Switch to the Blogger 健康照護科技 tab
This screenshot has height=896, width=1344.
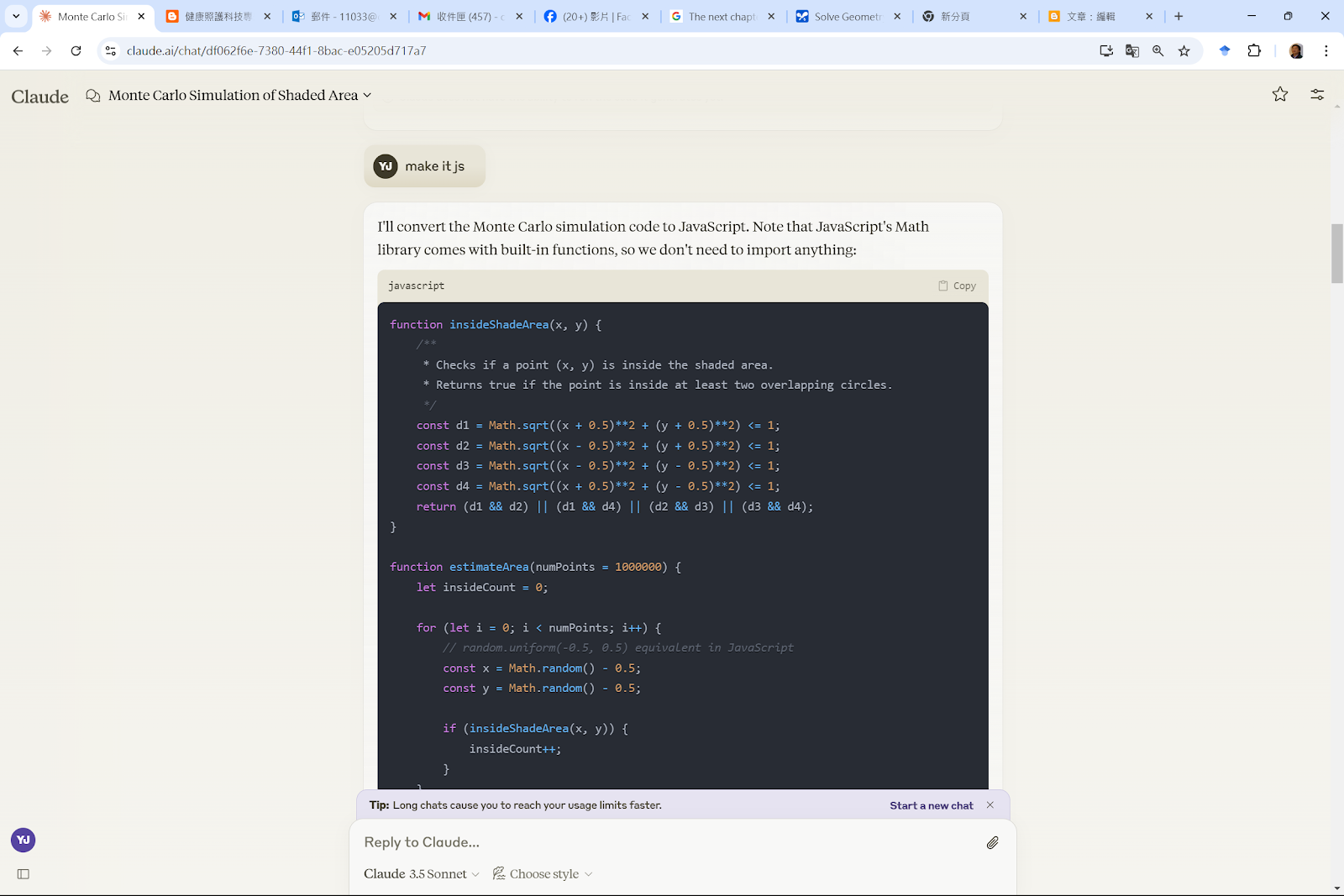[218, 16]
